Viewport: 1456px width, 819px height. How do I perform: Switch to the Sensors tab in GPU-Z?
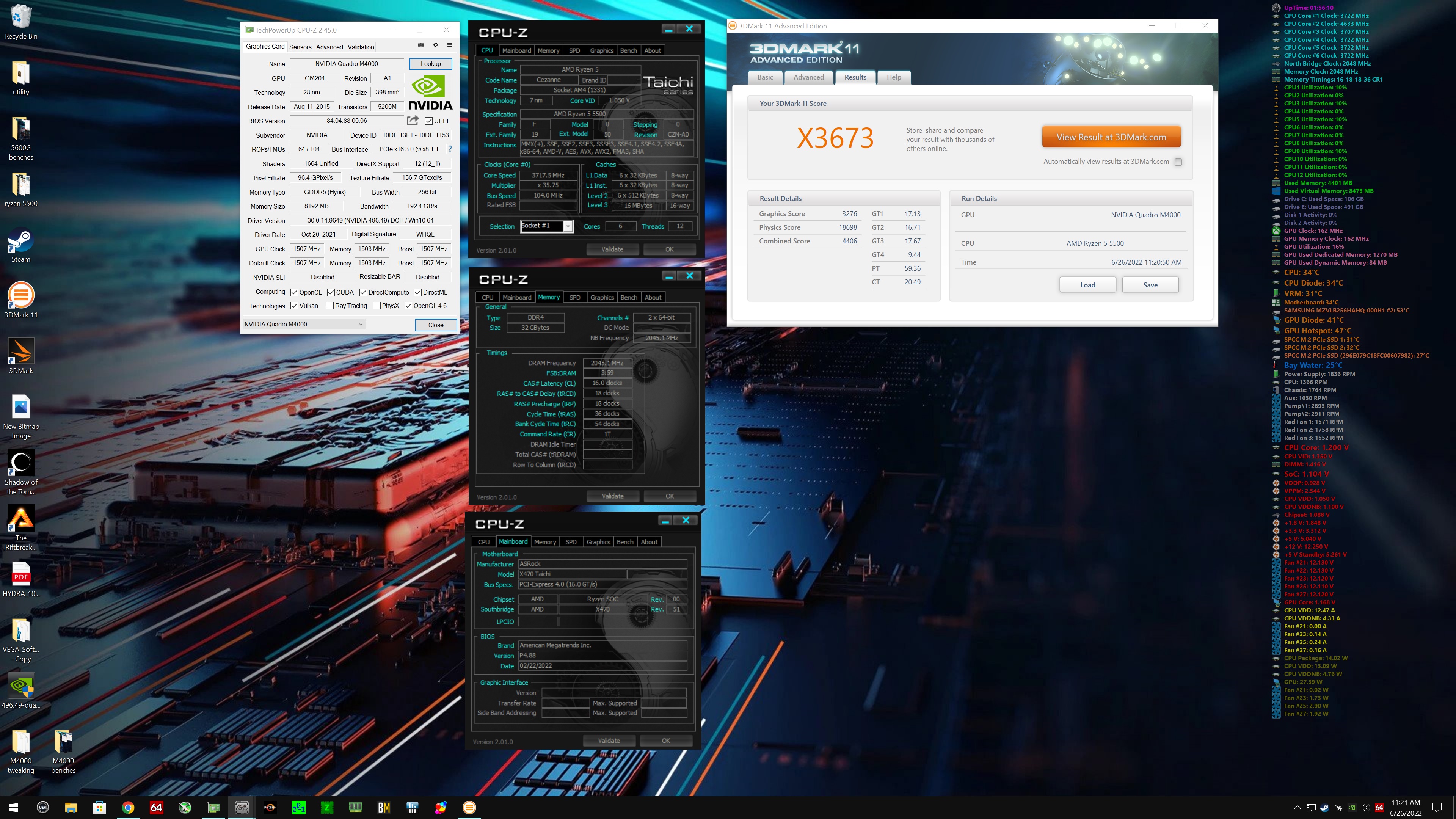point(300,47)
